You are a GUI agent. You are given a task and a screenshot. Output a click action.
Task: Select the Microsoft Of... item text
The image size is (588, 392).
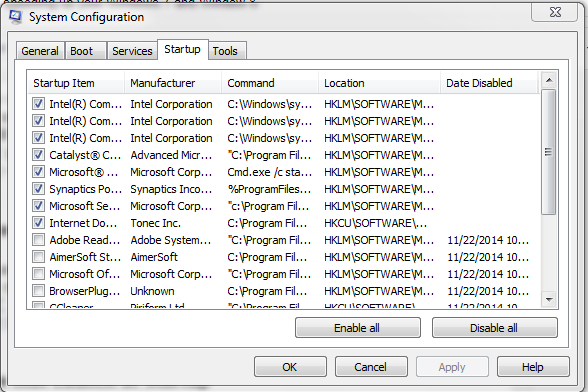(x=85, y=274)
